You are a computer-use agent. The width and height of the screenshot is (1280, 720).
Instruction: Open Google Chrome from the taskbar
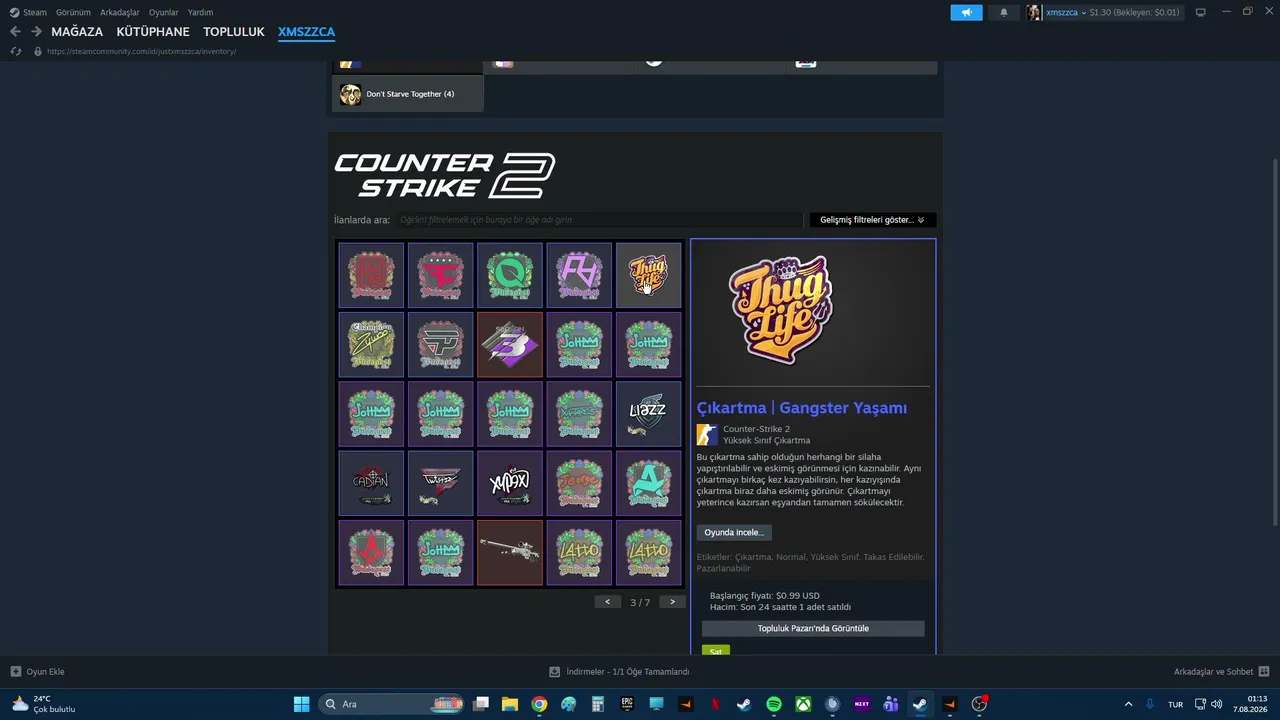tap(539, 704)
